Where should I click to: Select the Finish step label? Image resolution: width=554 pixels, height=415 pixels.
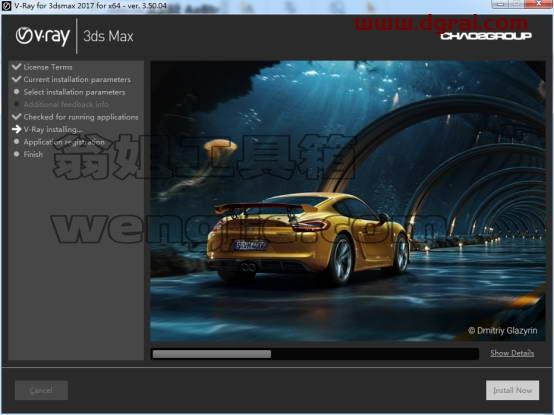coord(33,154)
